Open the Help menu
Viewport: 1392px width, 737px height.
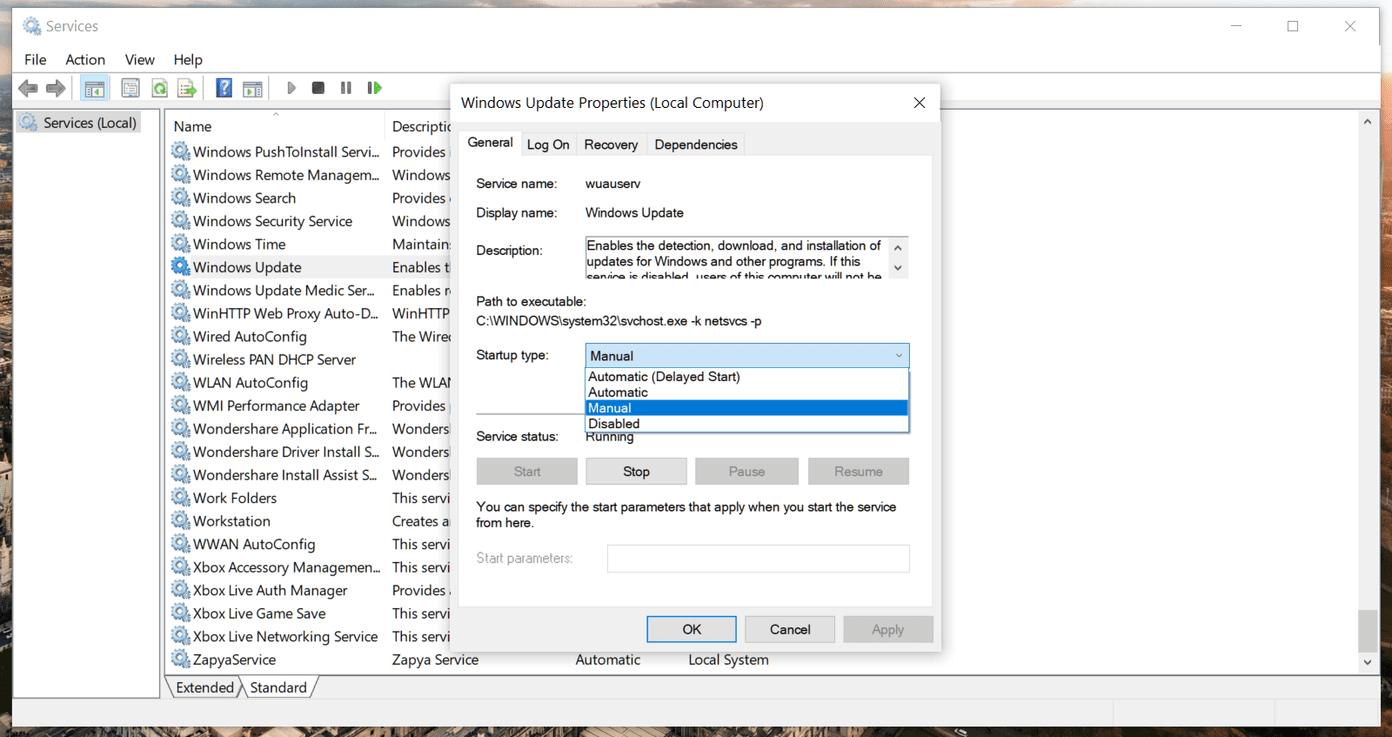pyautogui.click(x=188, y=60)
